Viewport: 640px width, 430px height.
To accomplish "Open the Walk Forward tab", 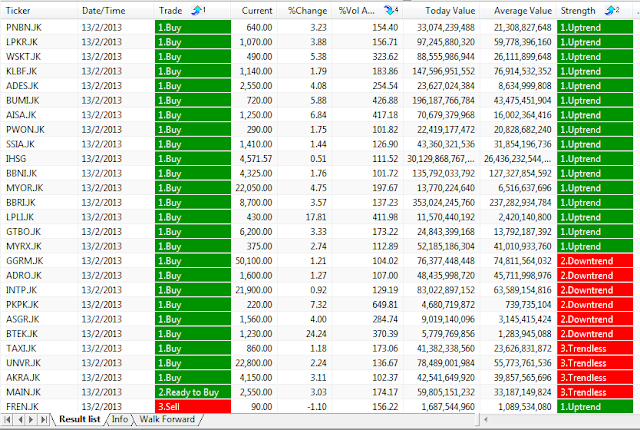I will (167, 419).
